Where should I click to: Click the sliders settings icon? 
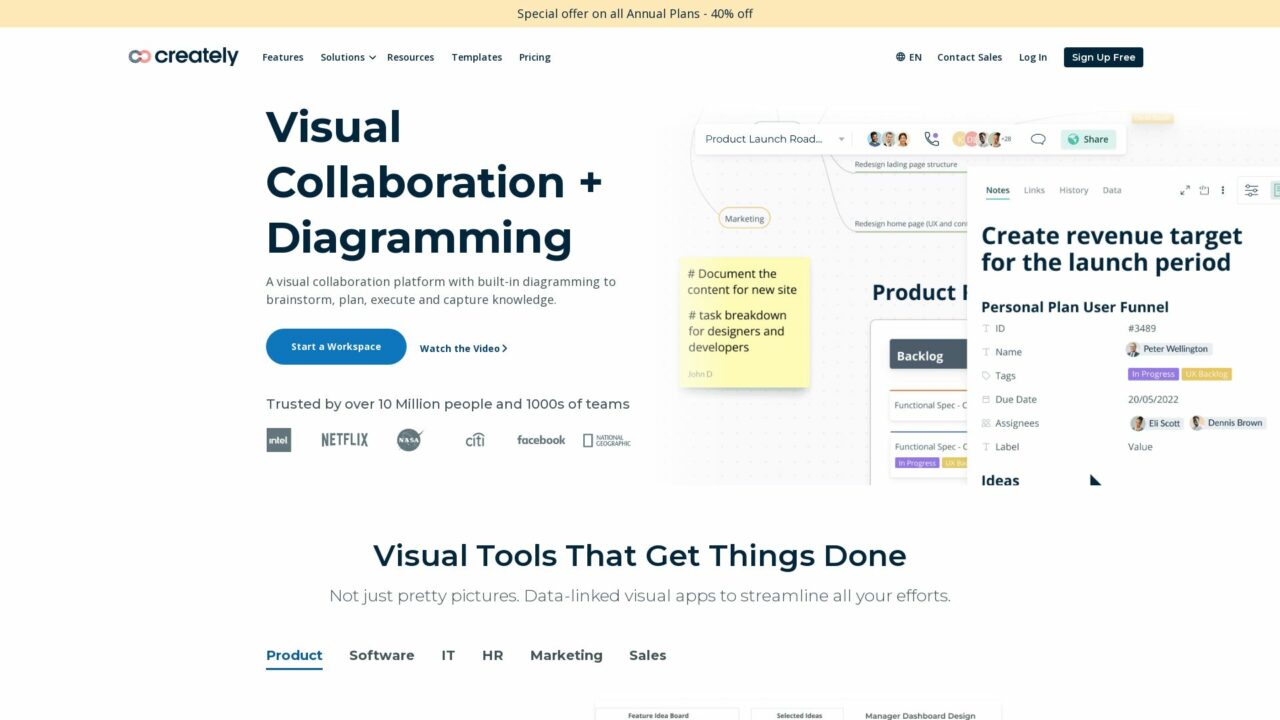pyautogui.click(x=1251, y=190)
